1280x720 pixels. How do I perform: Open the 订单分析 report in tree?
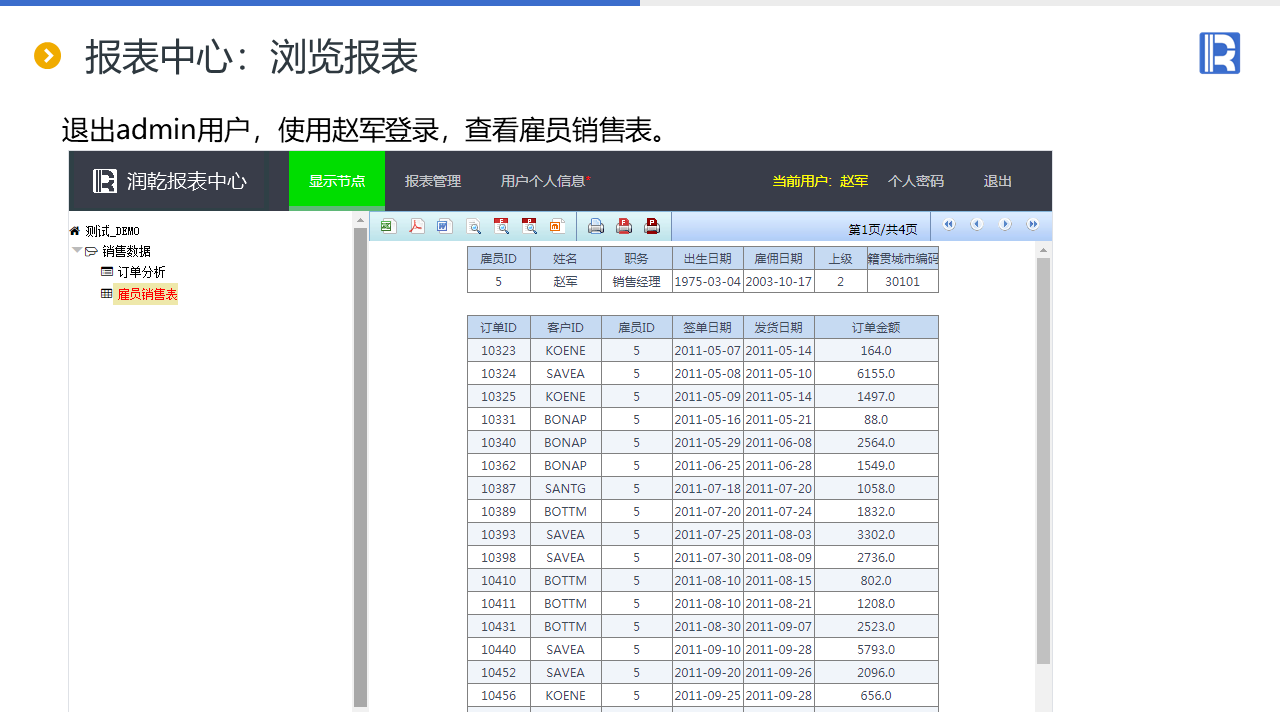point(141,272)
